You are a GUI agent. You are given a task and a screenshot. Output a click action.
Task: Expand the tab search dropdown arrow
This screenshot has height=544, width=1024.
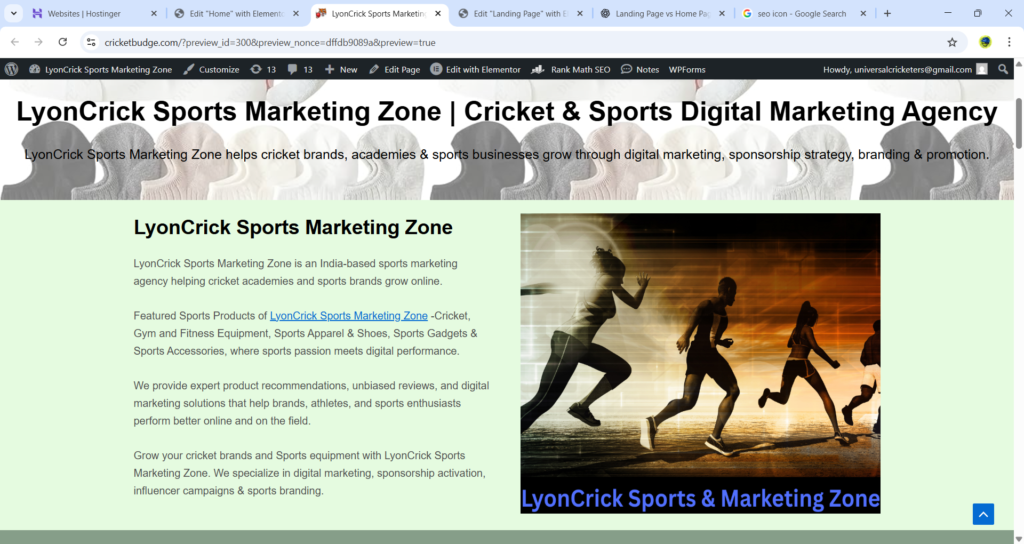[14, 13]
